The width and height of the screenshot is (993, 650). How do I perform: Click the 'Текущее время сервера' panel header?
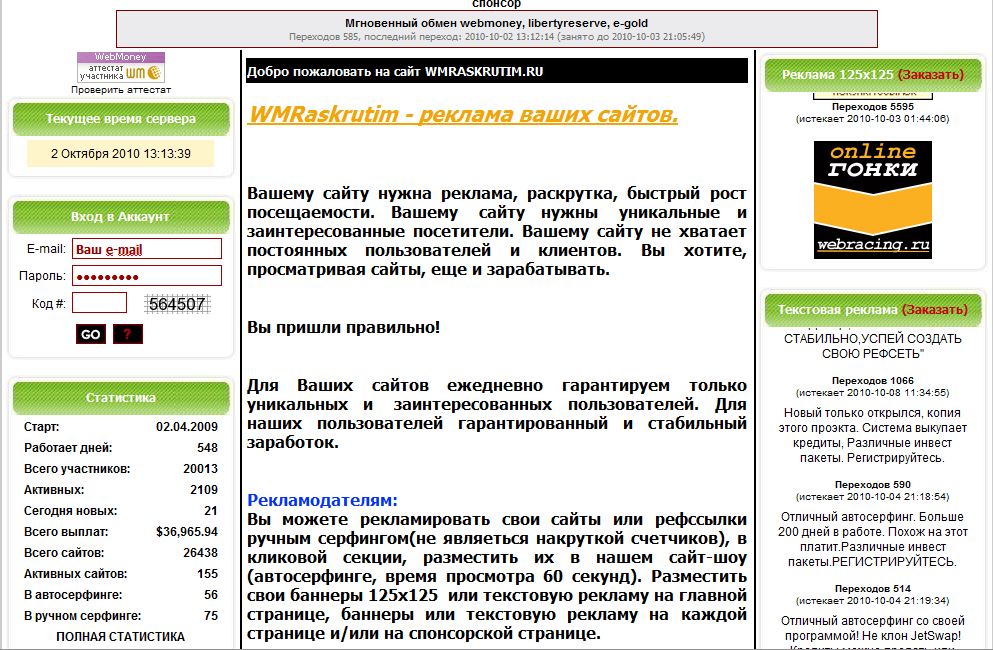click(x=120, y=119)
